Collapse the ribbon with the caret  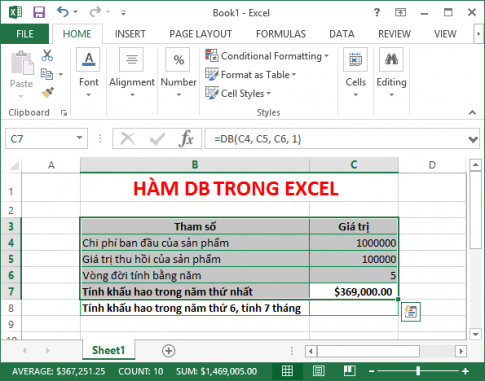coord(472,113)
